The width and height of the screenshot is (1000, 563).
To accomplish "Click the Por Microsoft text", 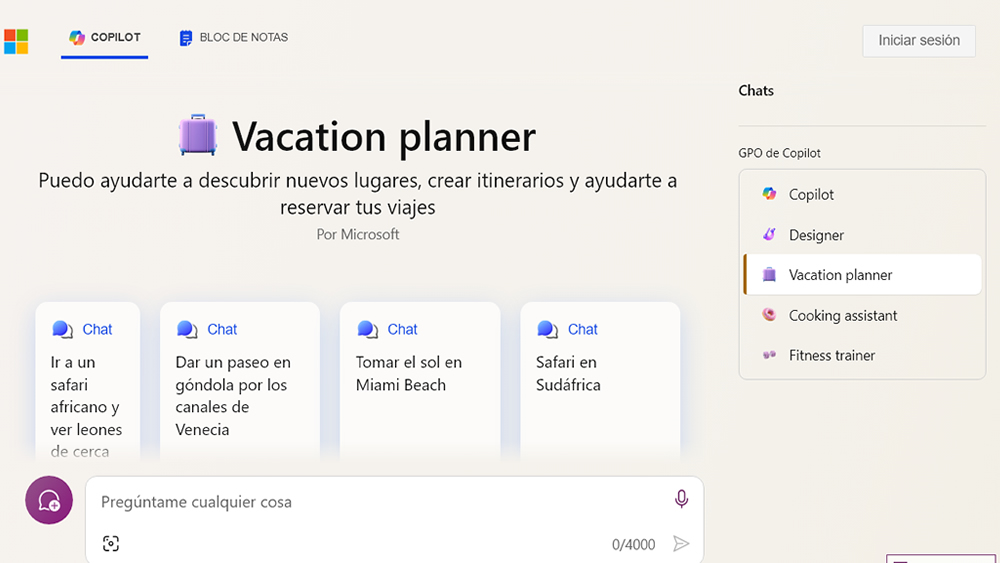I will point(358,234).
